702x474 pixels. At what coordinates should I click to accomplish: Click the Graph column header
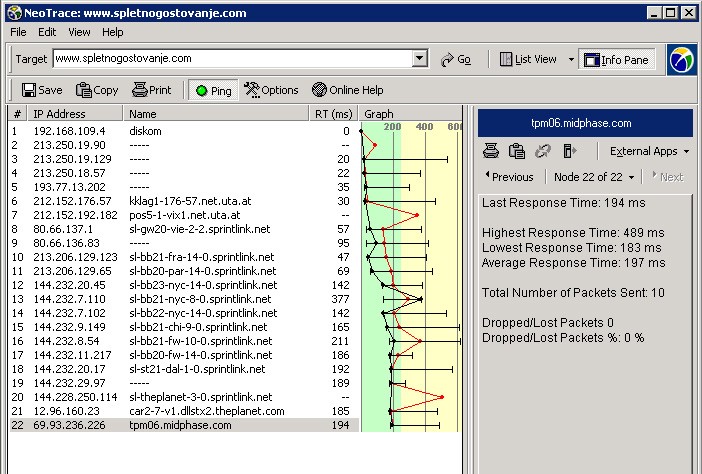(x=410, y=114)
